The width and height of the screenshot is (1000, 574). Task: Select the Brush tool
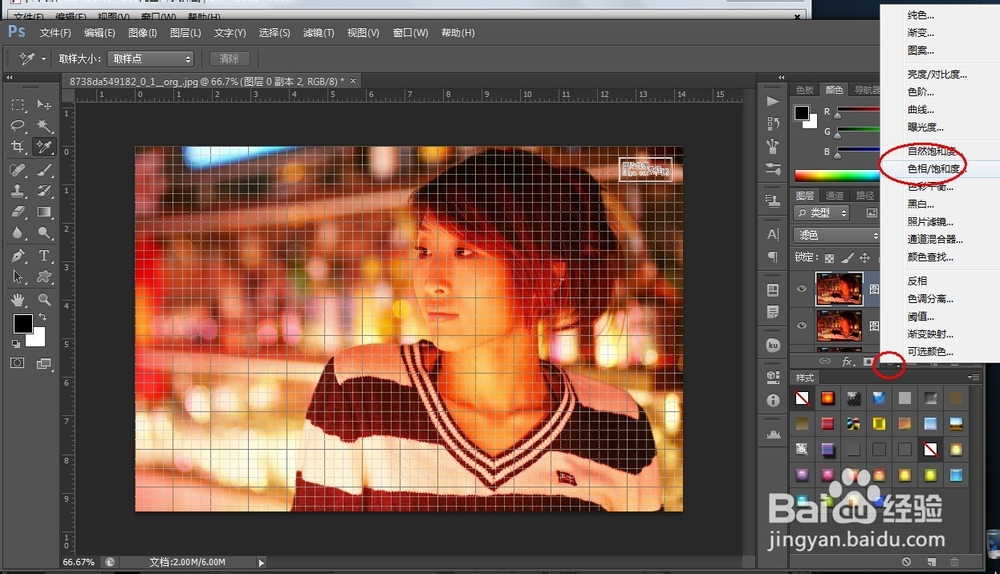coord(44,170)
